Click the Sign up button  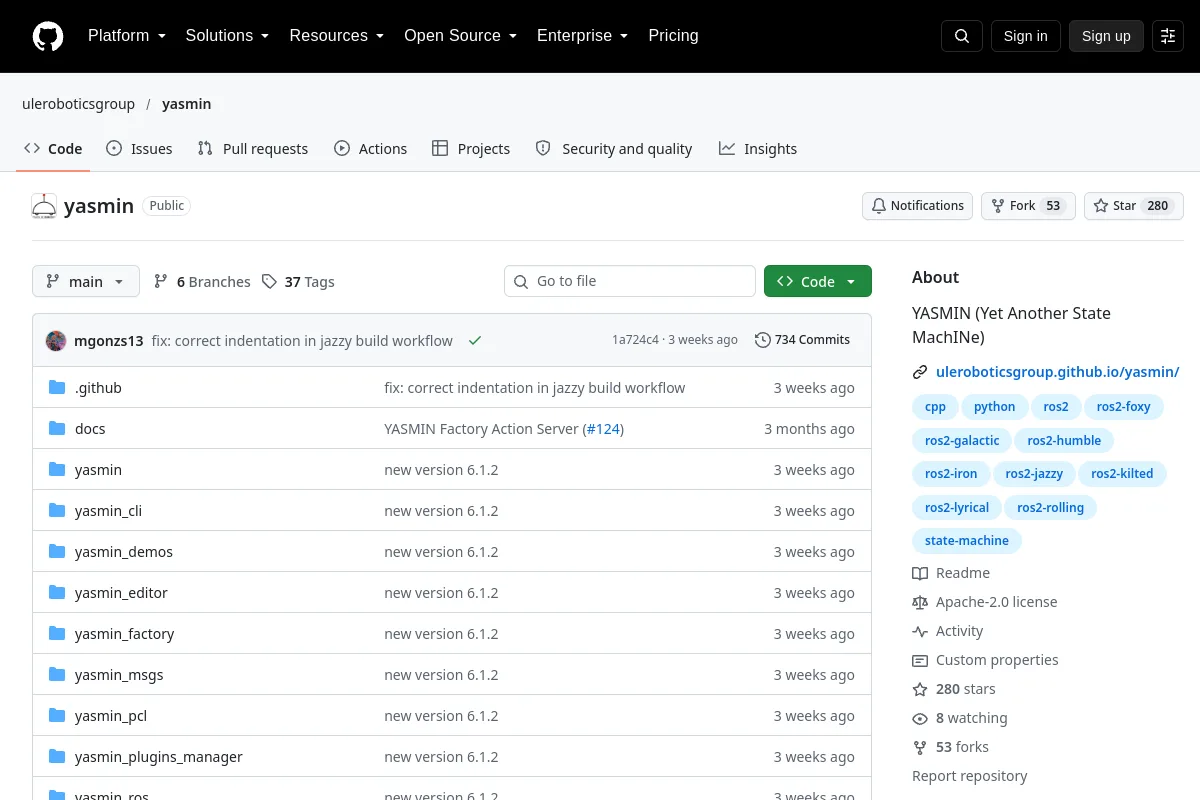pyautogui.click(x=1106, y=36)
